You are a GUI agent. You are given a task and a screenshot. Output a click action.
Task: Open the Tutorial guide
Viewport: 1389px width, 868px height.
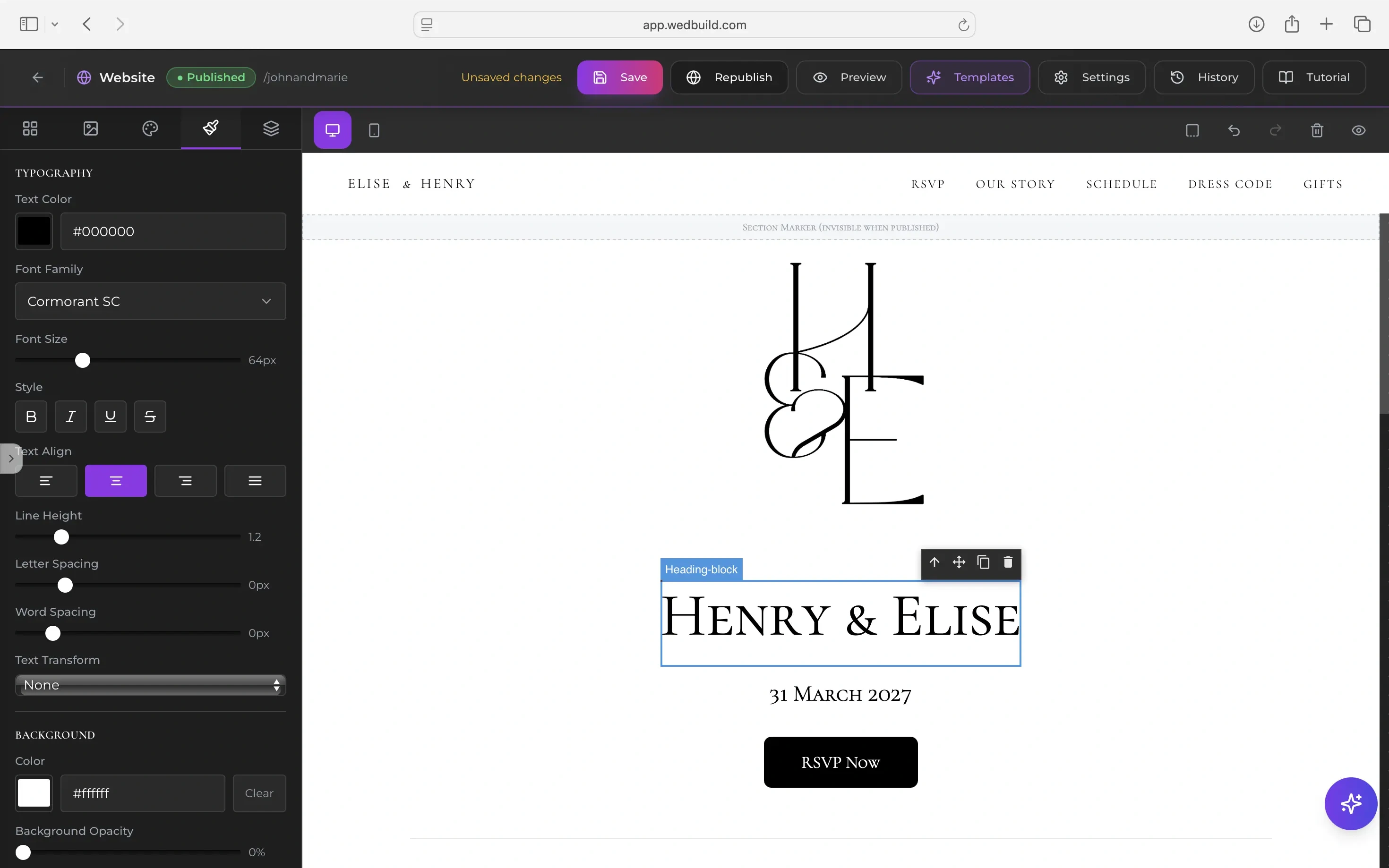coord(1314,77)
